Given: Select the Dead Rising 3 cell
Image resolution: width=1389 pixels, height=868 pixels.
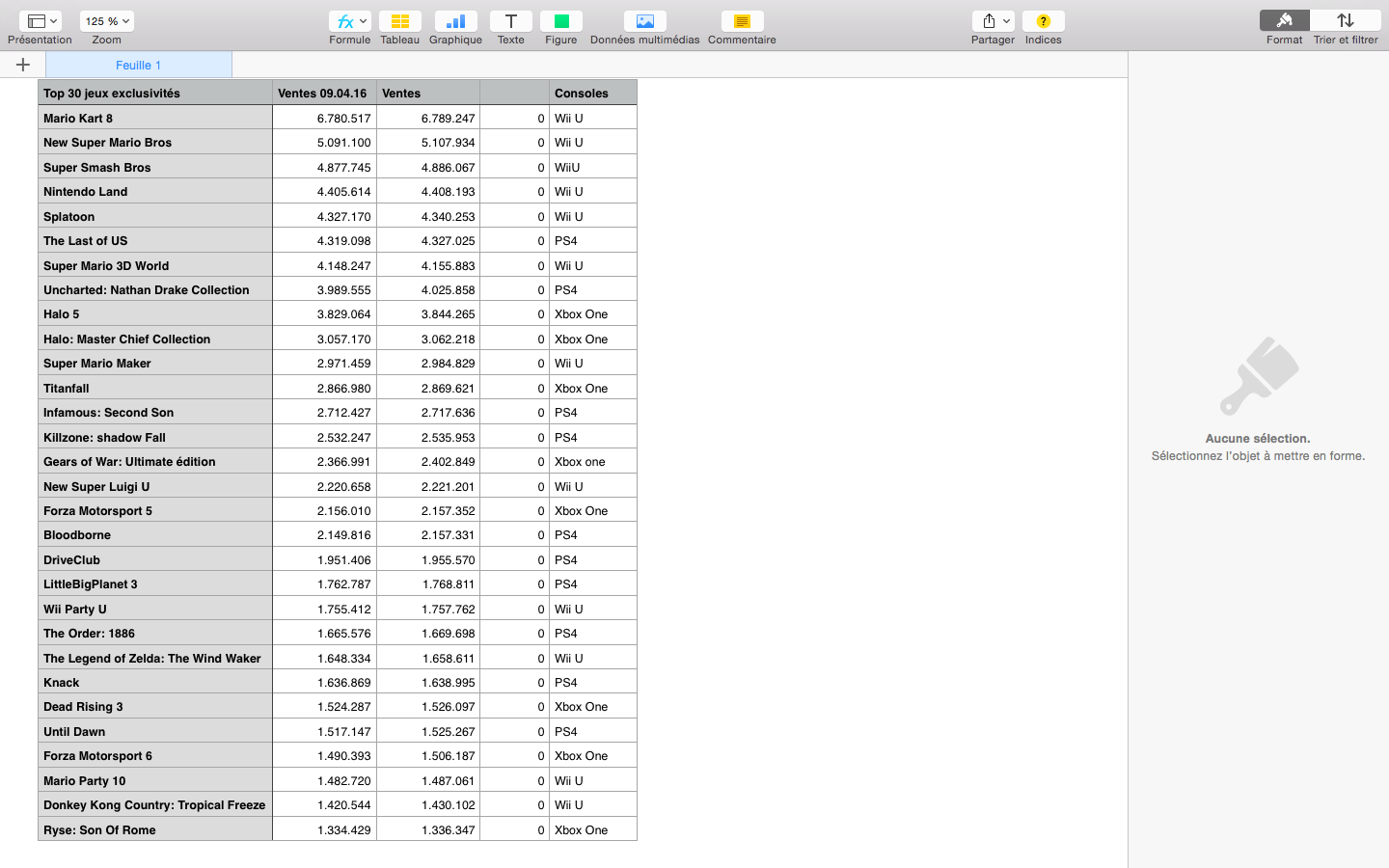Looking at the screenshot, I should click(155, 706).
